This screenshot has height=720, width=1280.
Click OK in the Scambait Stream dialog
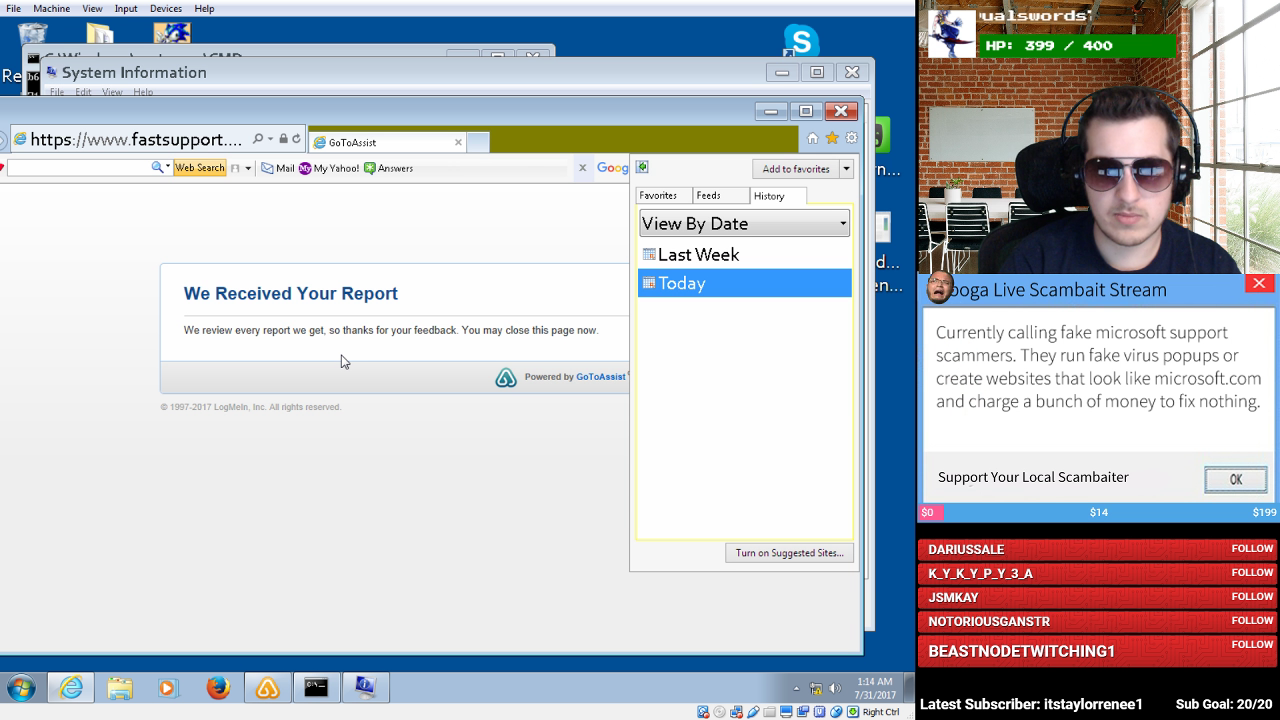click(x=1235, y=480)
